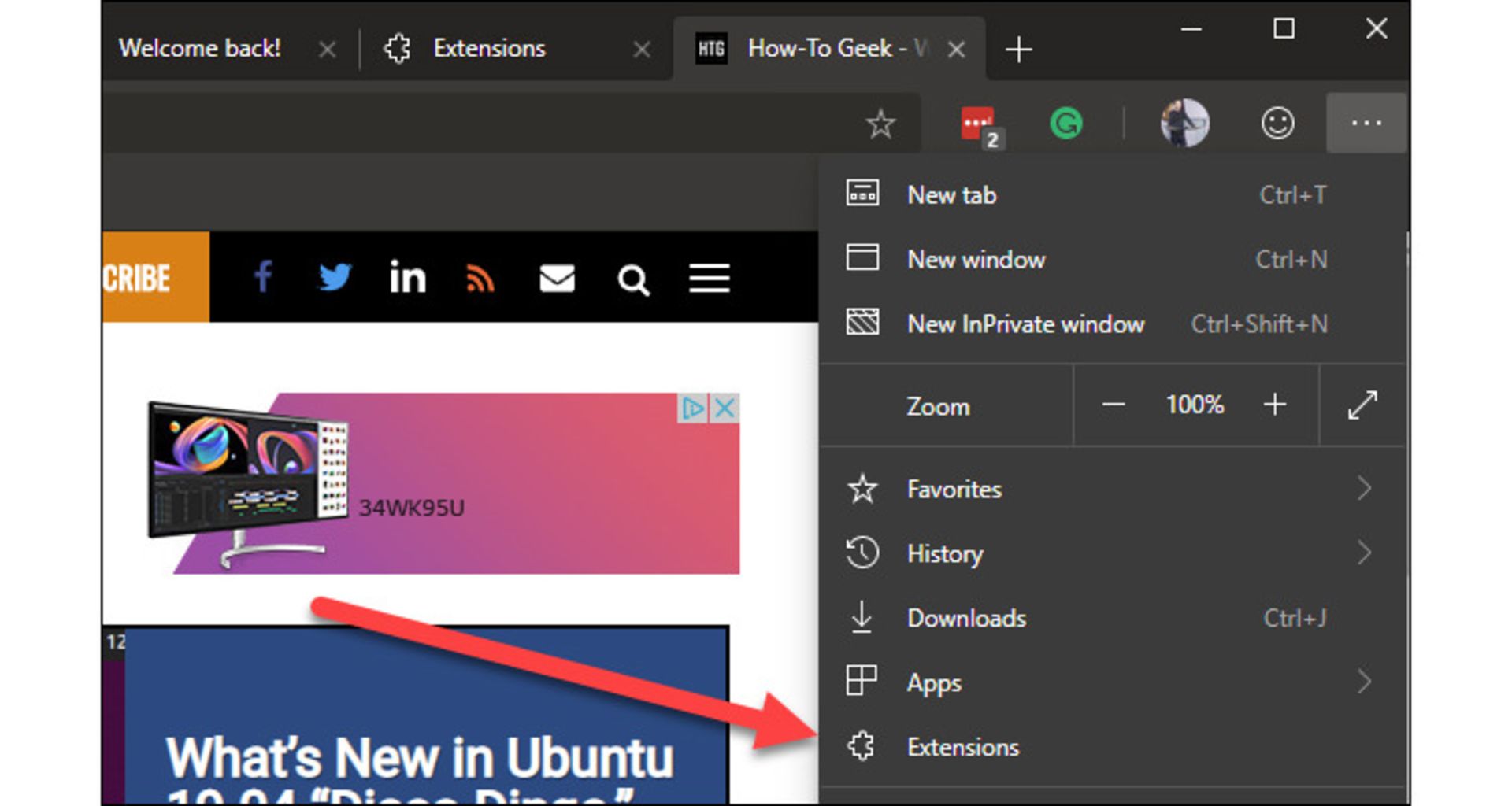
Task: Open the Favorites submenu
Action: [x=1112, y=489]
